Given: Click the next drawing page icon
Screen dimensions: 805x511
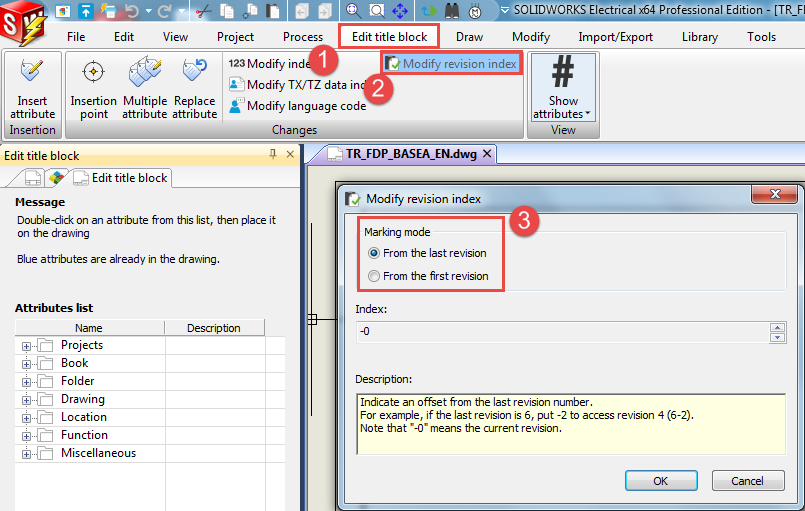Looking at the screenshot, I should pos(324,11).
